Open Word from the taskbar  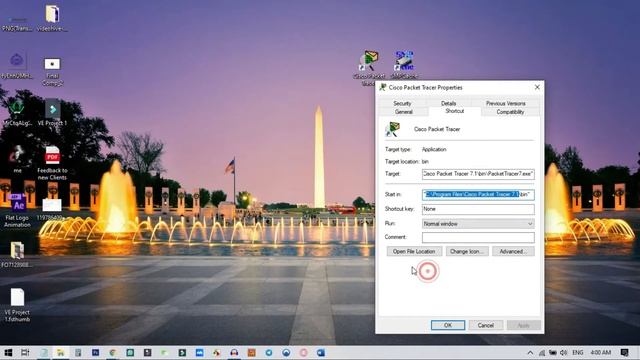[x=321, y=353]
